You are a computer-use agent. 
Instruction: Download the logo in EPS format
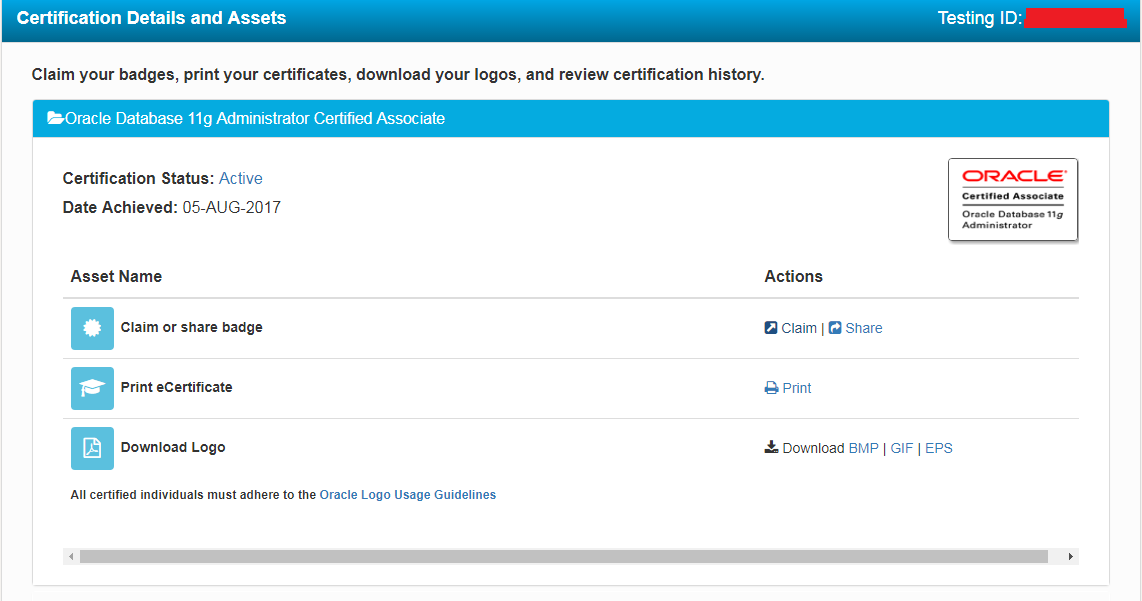(x=939, y=448)
